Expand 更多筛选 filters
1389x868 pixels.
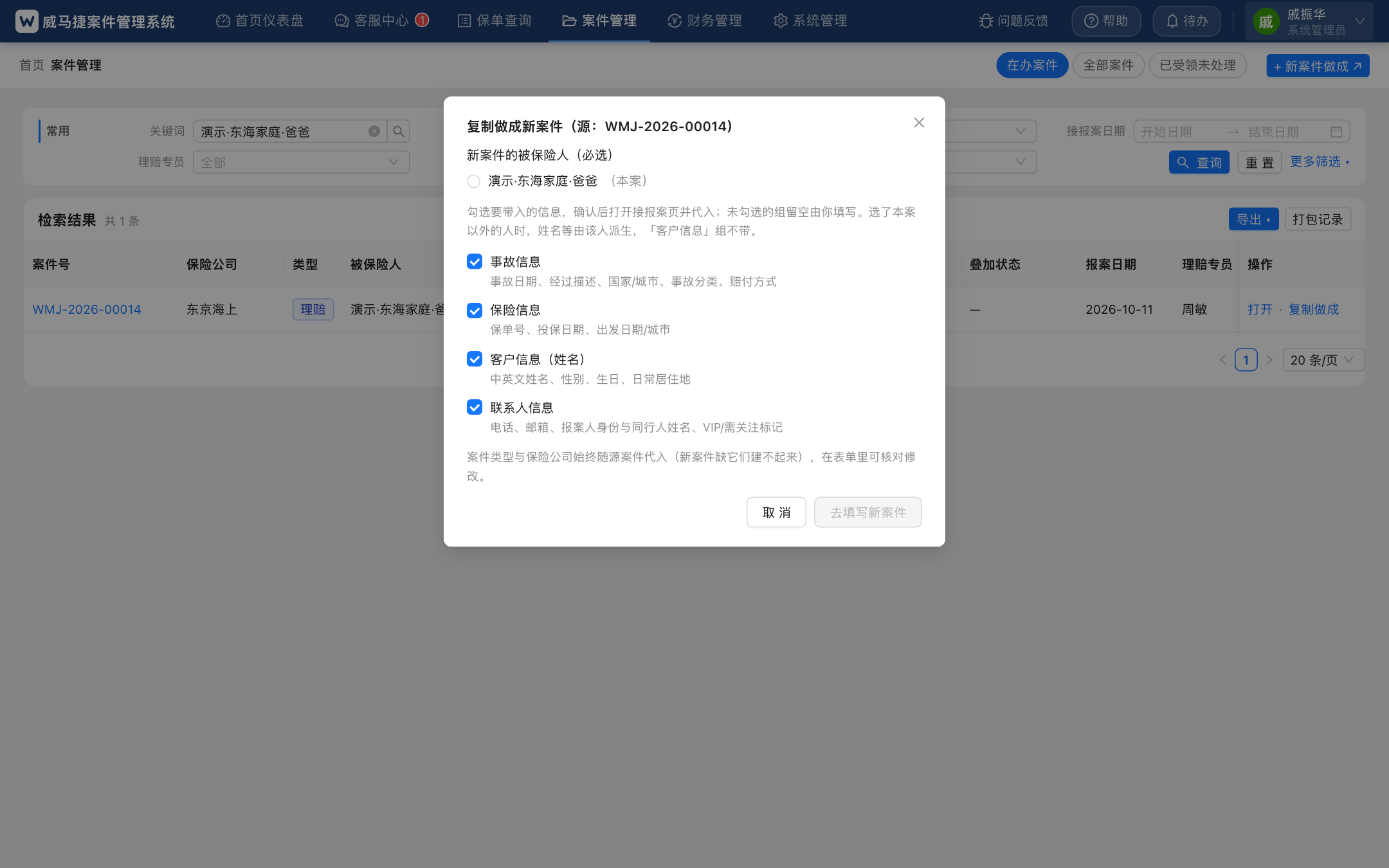coord(1320,161)
